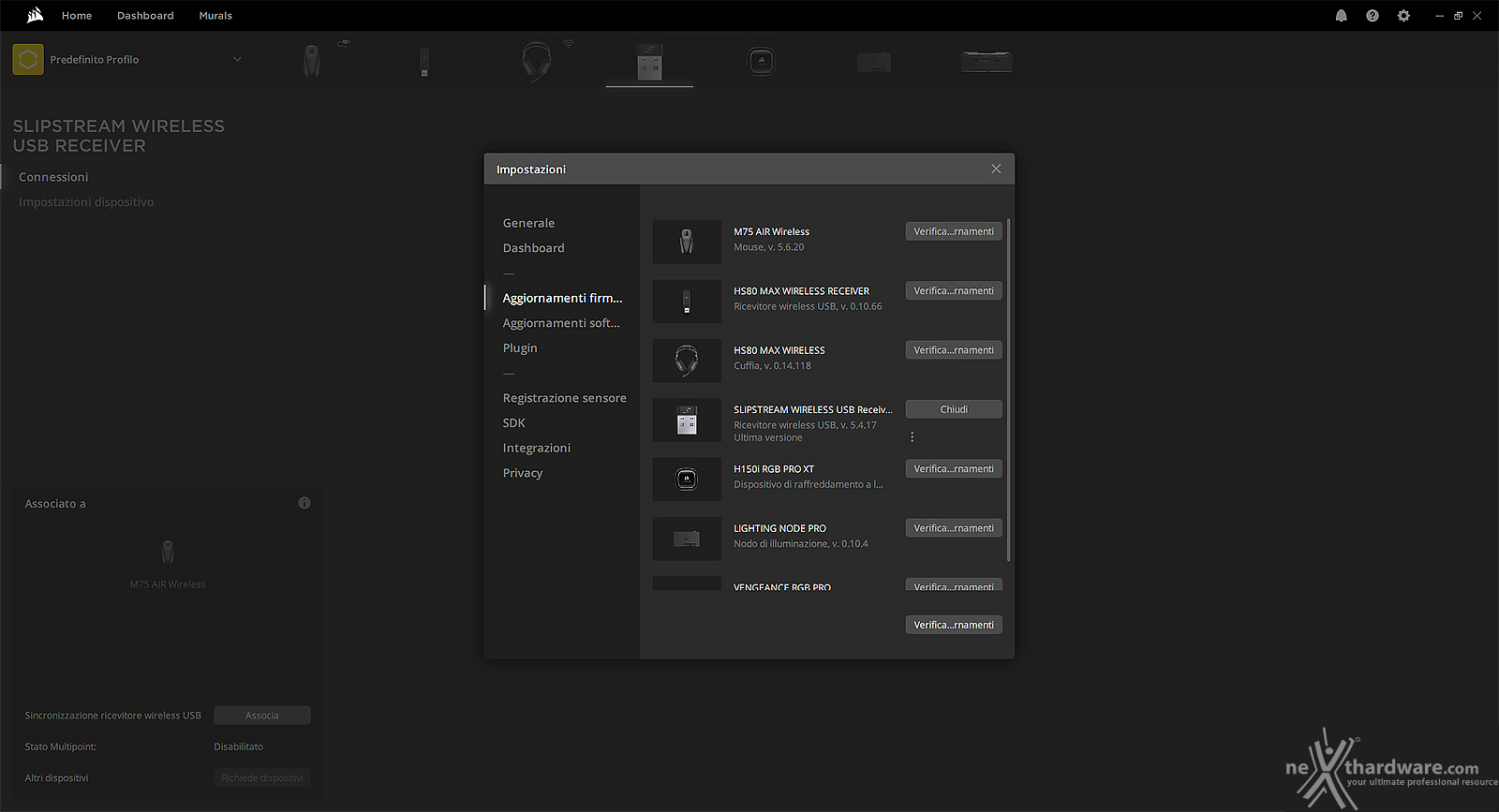
Task: Select the Vengeance RAM icon in top bar
Action: (987, 62)
